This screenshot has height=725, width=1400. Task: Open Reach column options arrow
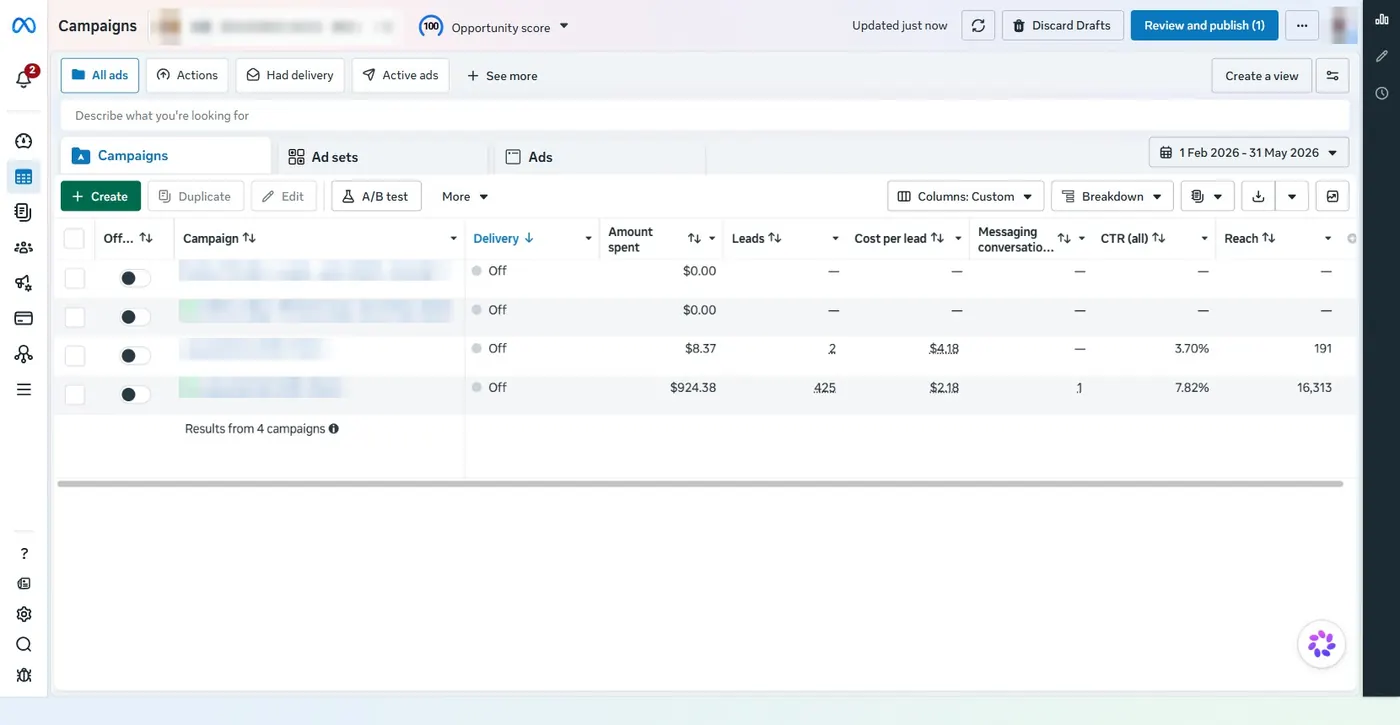pyautogui.click(x=1327, y=238)
